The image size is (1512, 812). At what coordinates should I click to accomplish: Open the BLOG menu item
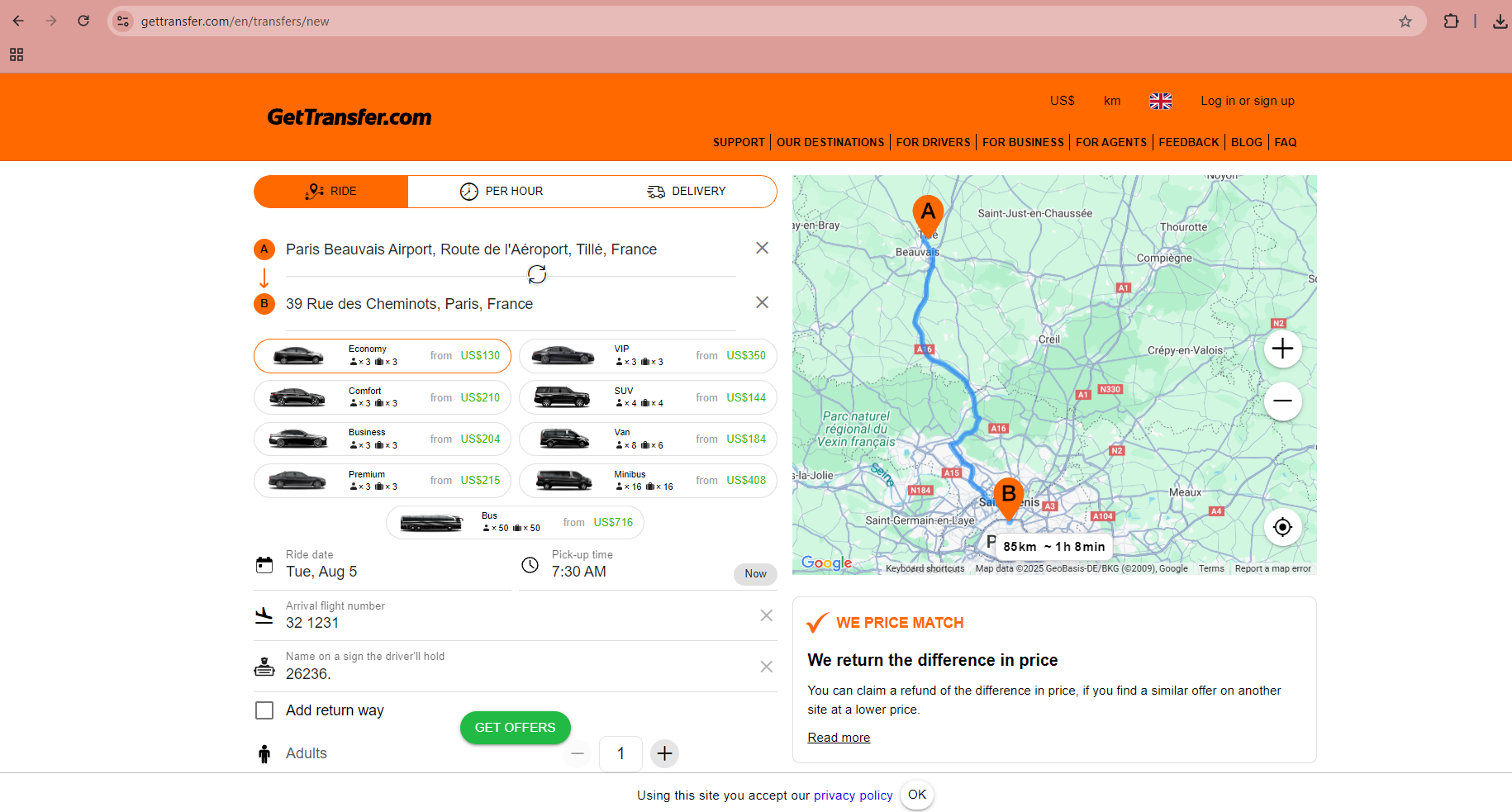[1246, 142]
